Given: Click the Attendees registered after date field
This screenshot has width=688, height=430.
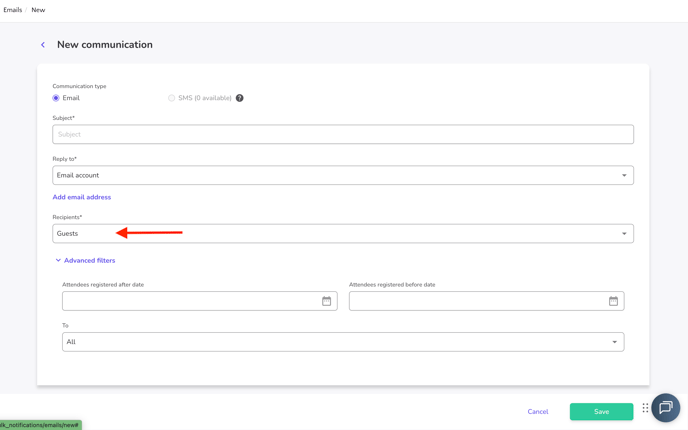Looking at the screenshot, I should pyautogui.click(x=190, y=301).
